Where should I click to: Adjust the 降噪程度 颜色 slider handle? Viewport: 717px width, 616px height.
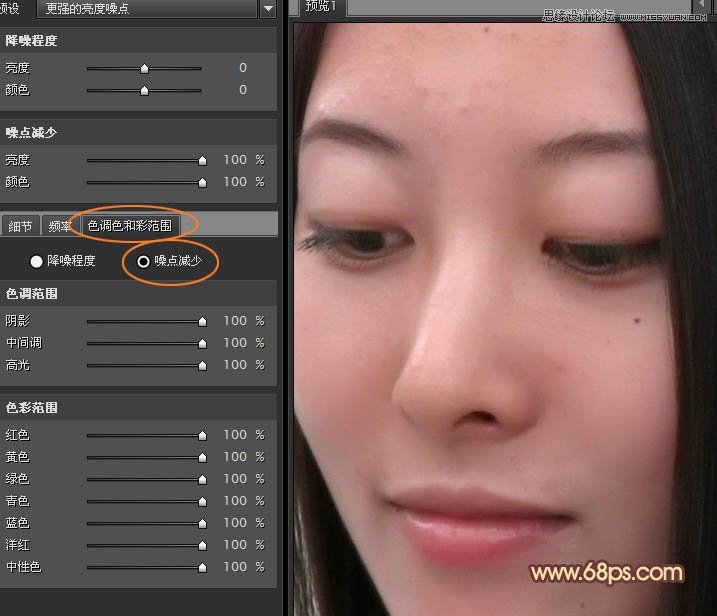tap(144, 91)
